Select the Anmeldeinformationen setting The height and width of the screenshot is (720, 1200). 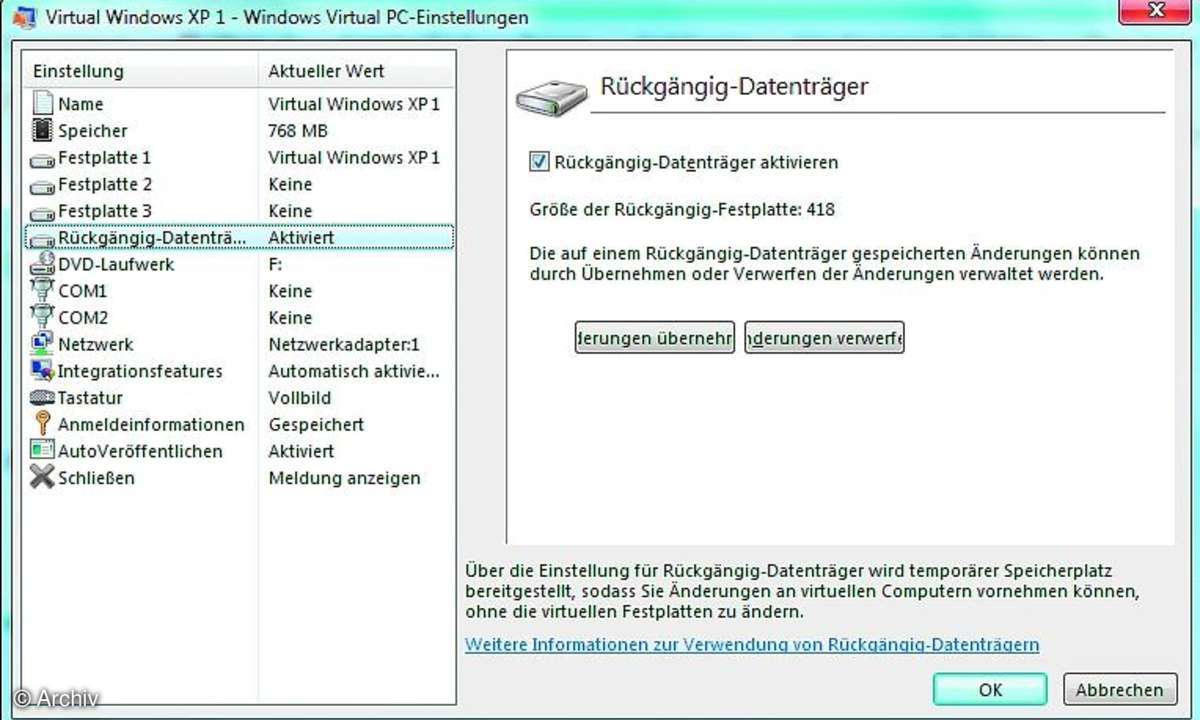click(x=240, y=425)
